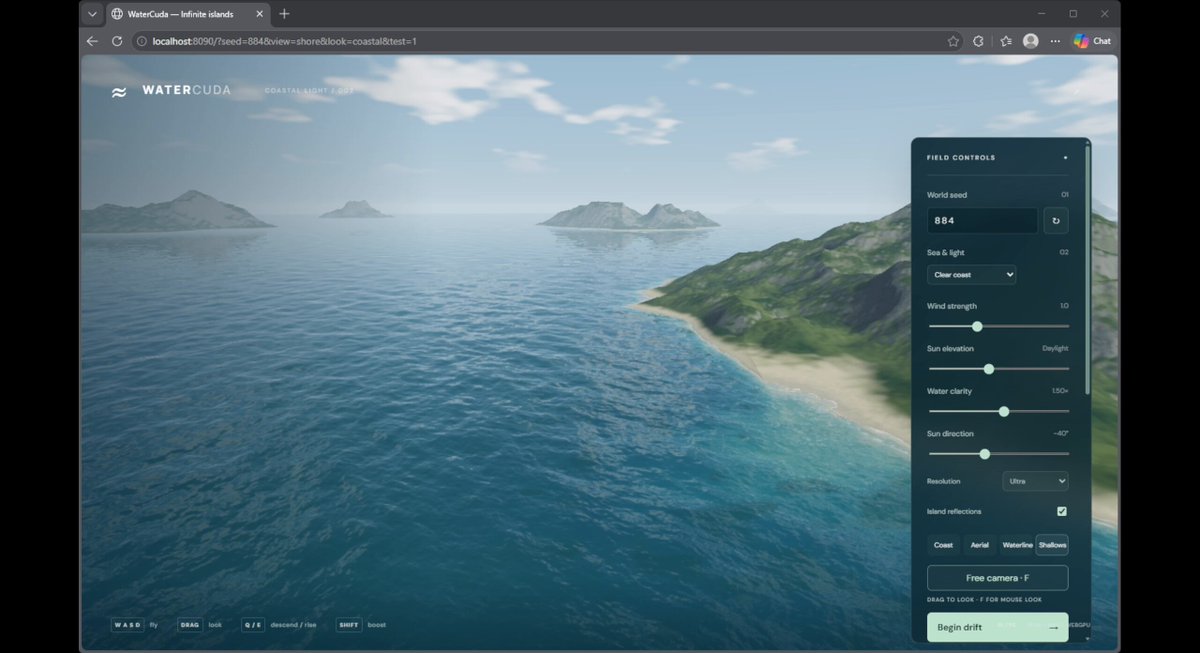
Task: Click the DRAG key hint
Action: [190, 625]
